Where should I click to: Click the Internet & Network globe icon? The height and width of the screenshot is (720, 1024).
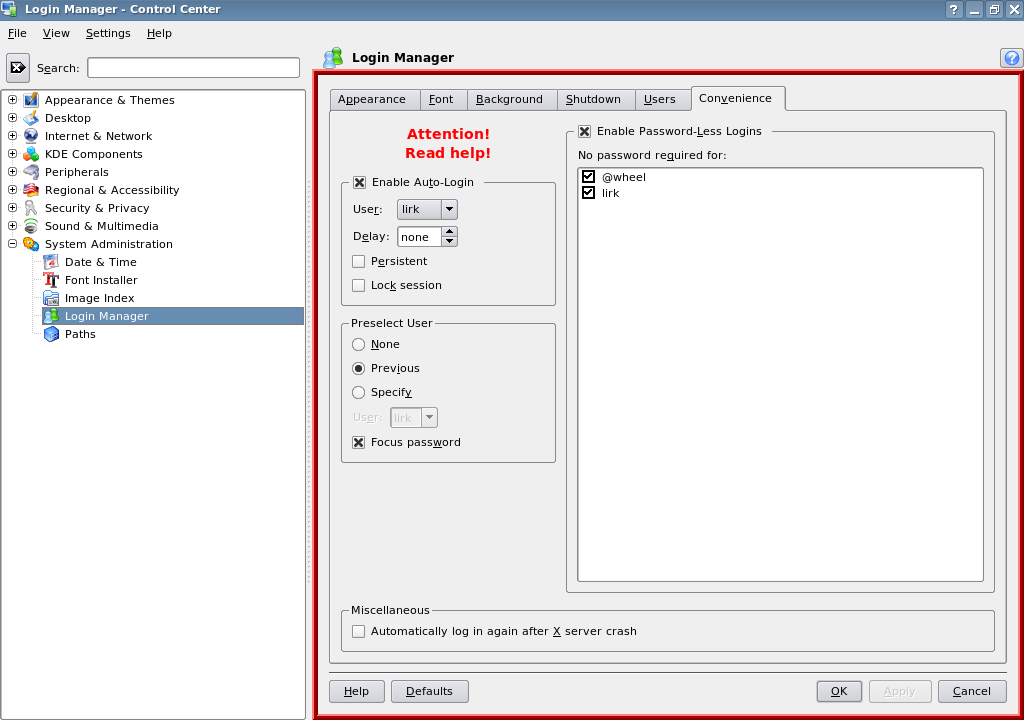(x=31, y=136)
